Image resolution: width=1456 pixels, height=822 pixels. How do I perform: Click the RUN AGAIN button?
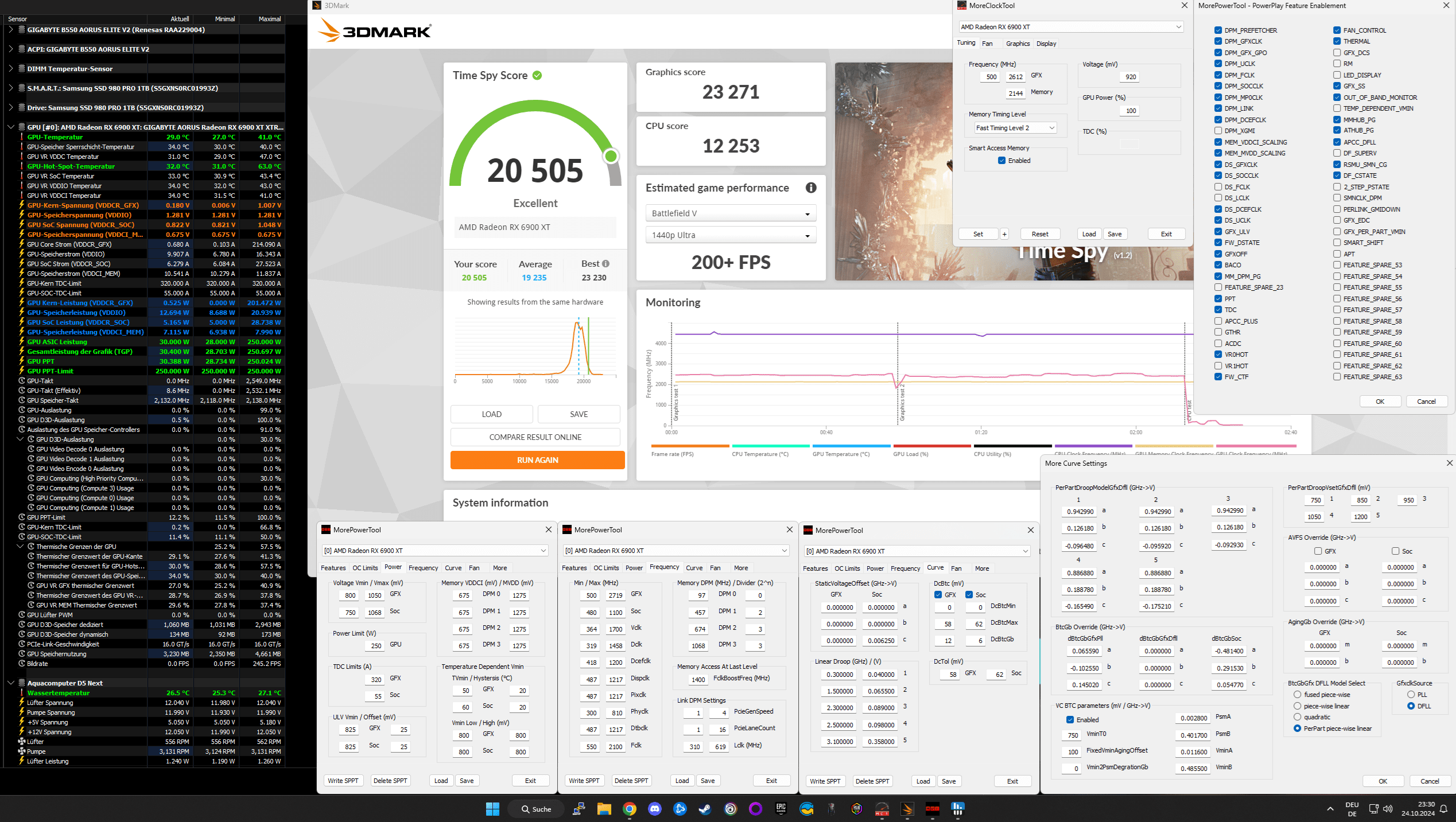pyautogui.click(x=537, y=460)
